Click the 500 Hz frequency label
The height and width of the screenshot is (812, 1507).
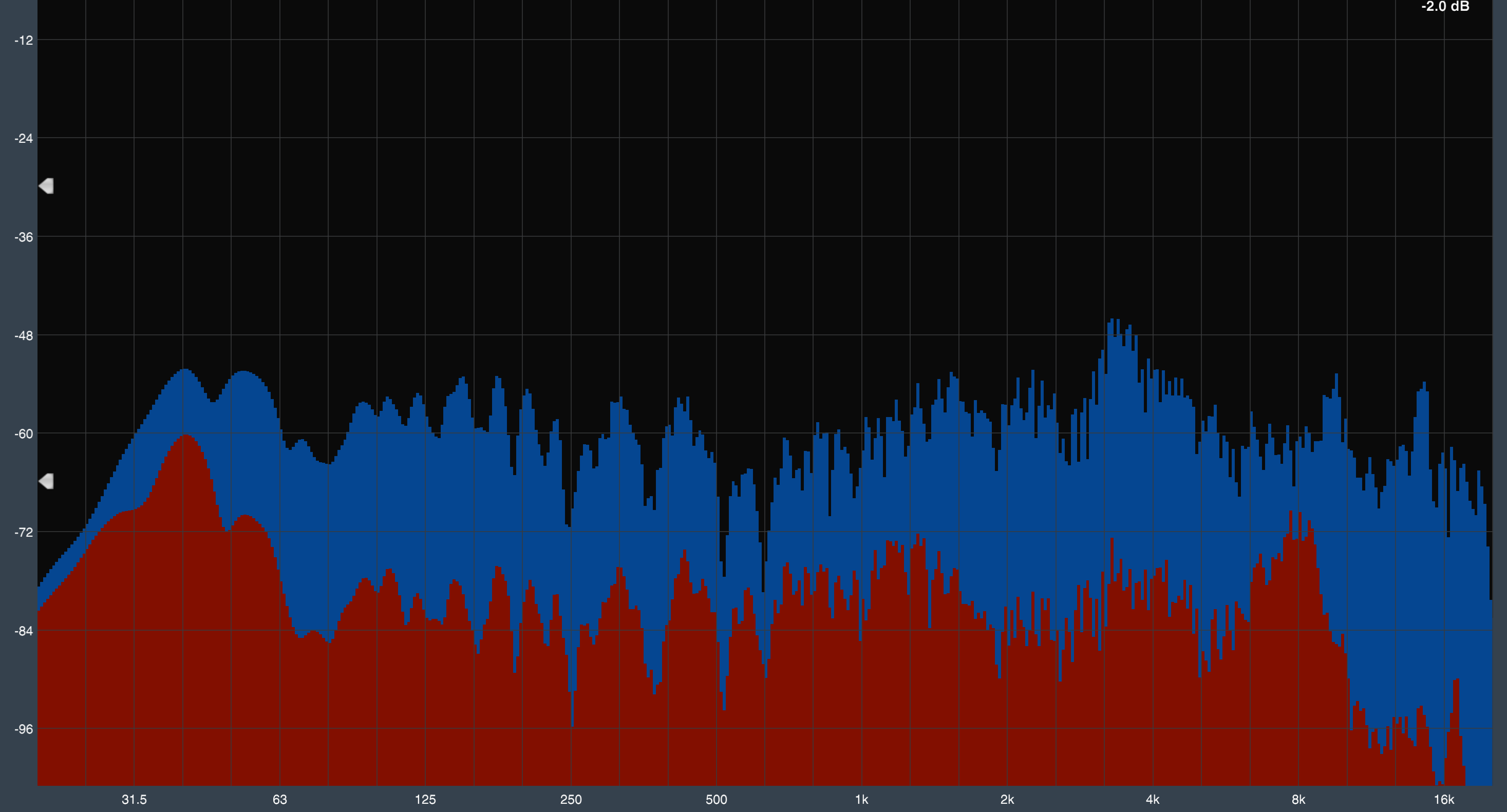coord(716,800)
